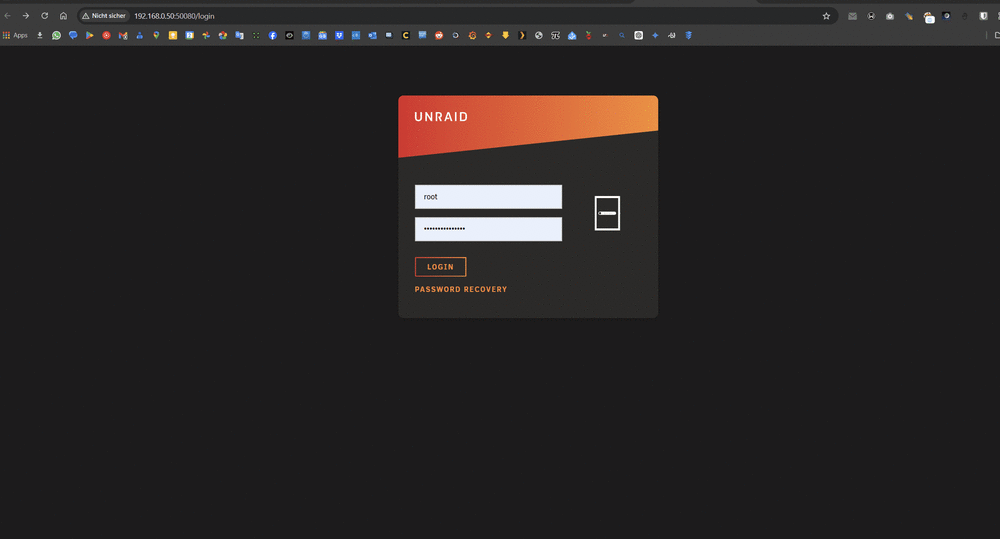
Task: Open the blue stacked layers bookmark
Action: pos(689,36)
